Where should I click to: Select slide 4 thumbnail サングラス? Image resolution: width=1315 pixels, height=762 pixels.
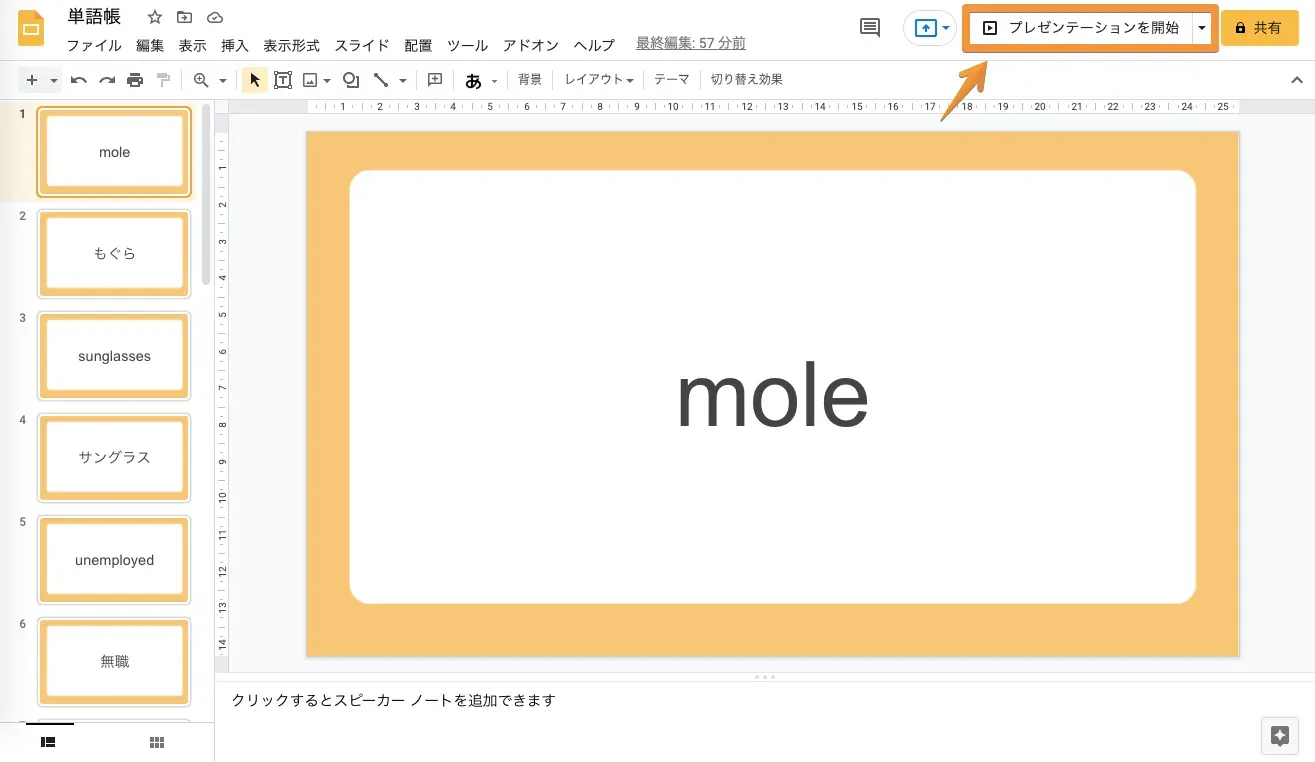coord(114,458)
